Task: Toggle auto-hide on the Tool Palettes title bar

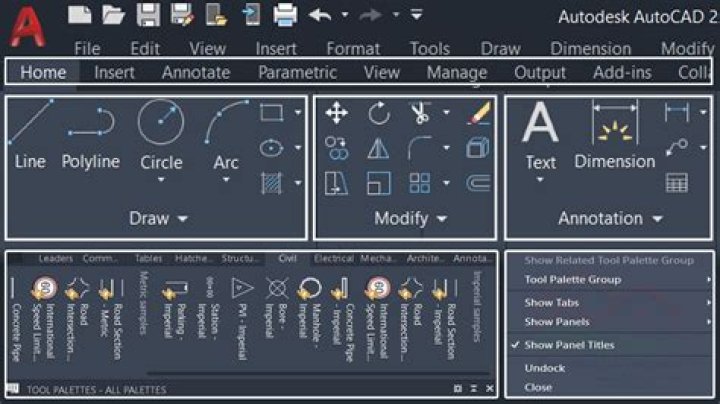Action: coord(473,388)
